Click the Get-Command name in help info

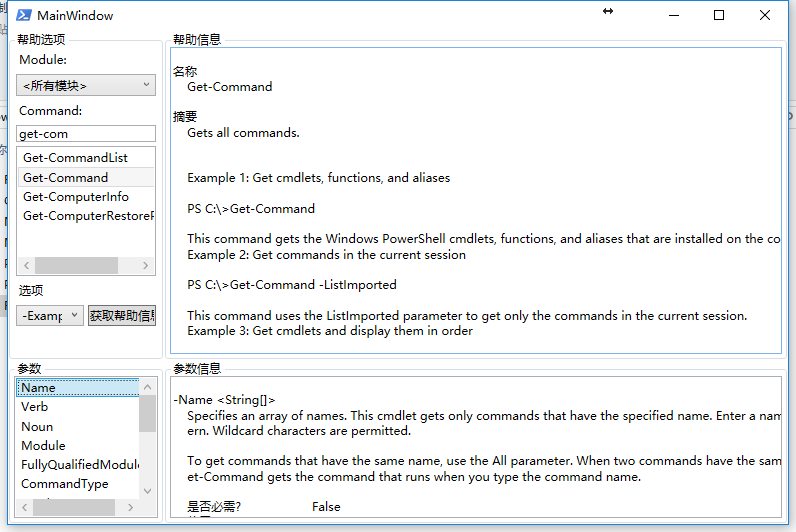point(229,87)
